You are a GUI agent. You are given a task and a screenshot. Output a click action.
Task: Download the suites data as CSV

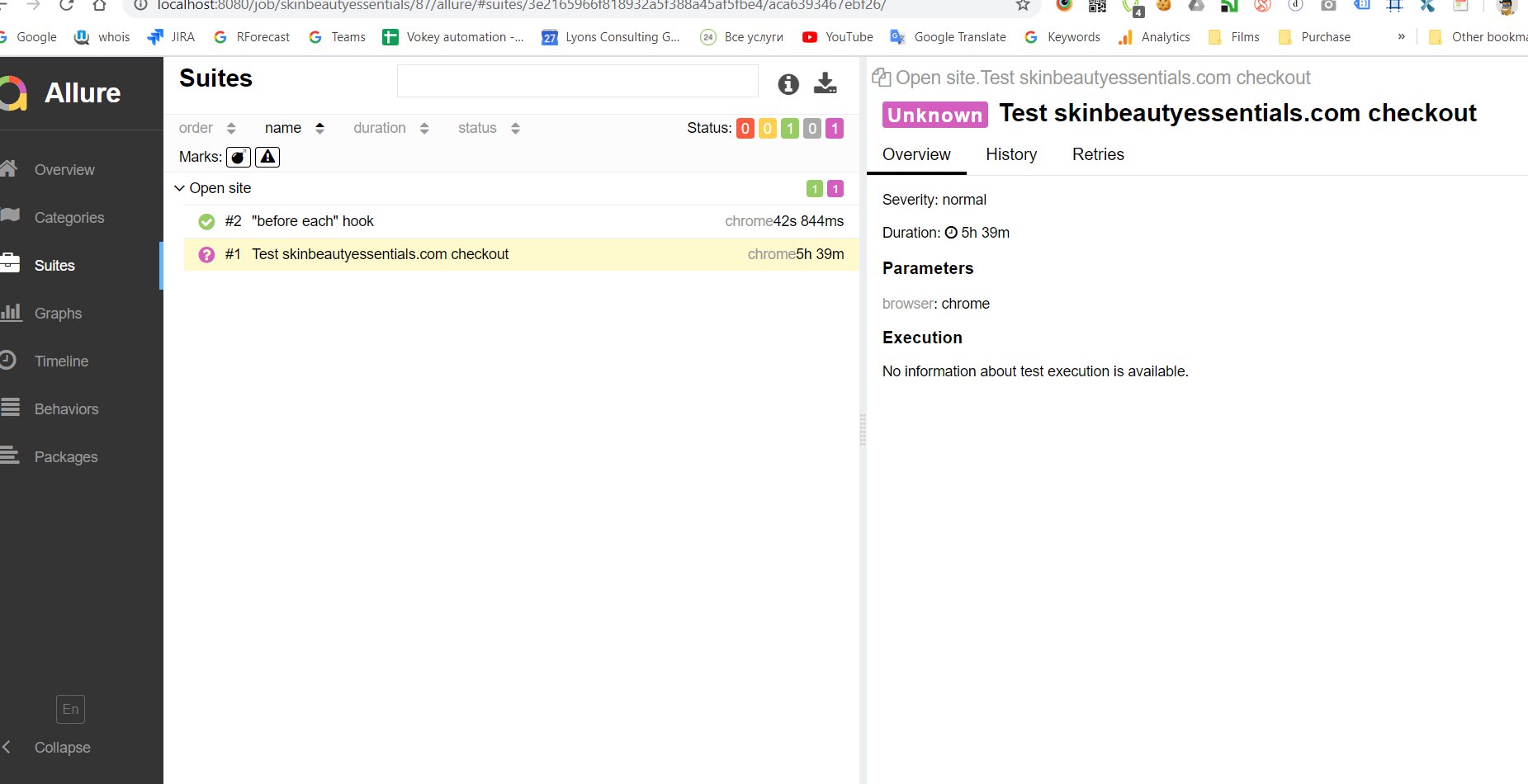(825, 83)
